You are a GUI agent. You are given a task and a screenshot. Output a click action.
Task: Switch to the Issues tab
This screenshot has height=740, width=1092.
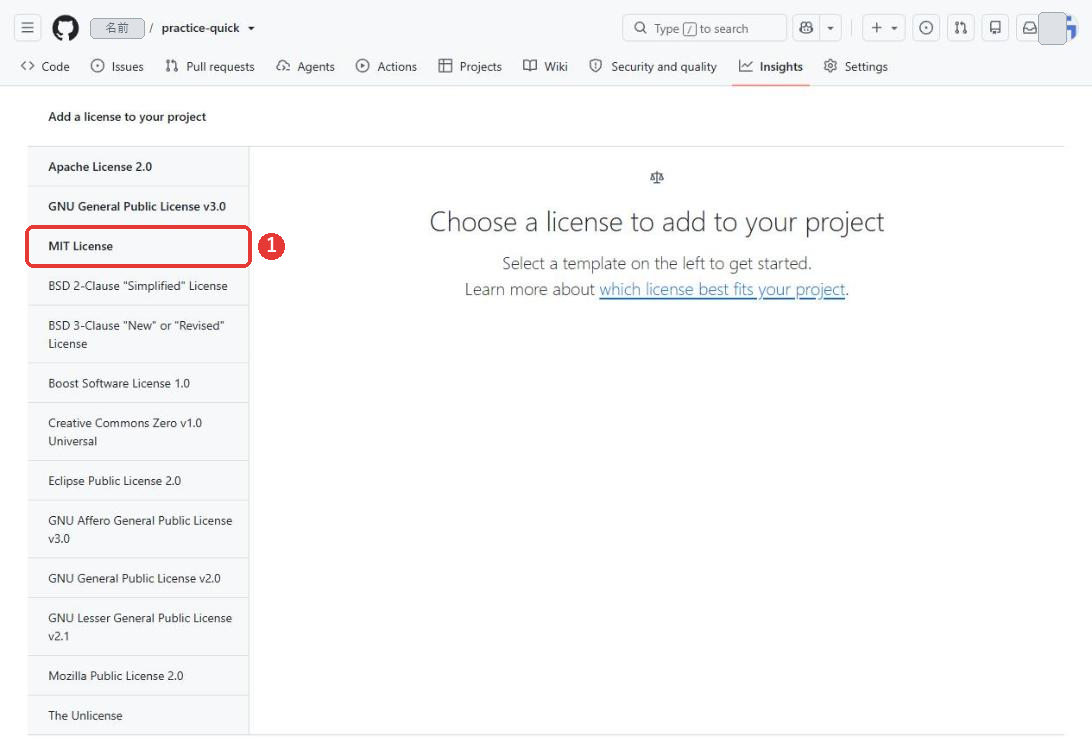click(x=117, y=66)
